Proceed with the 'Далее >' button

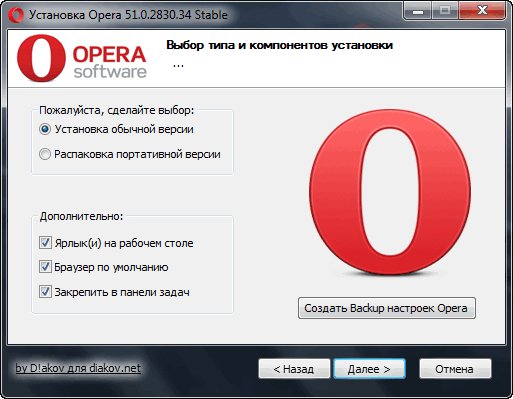369,369
